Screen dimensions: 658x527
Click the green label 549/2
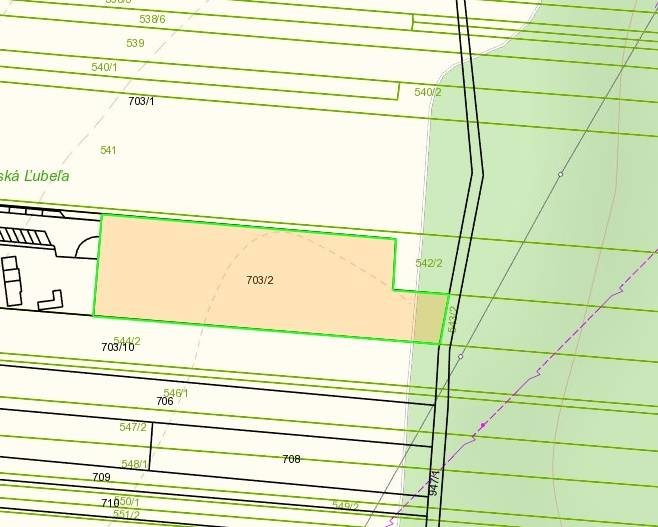[x=345, y=506]
